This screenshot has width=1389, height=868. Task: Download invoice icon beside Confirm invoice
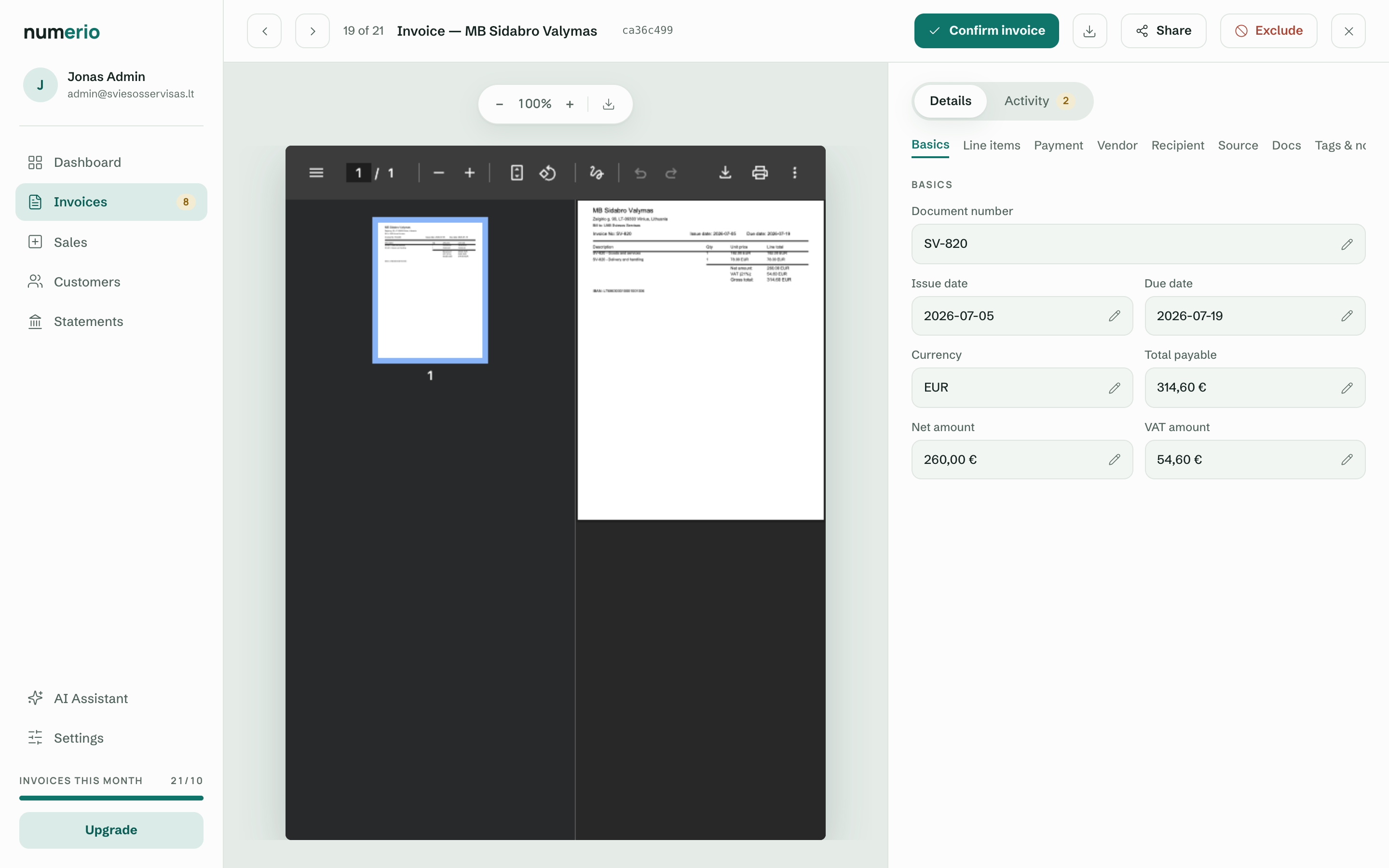point(1089,31)
